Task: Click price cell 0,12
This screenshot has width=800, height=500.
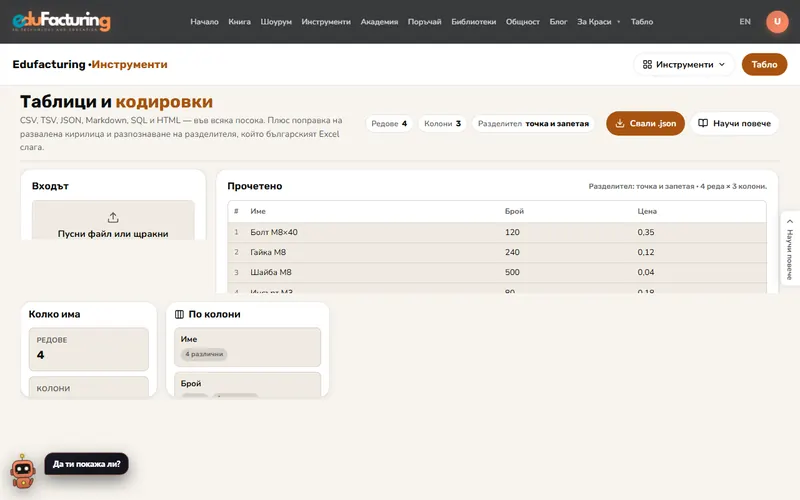Action: [646, 252]
